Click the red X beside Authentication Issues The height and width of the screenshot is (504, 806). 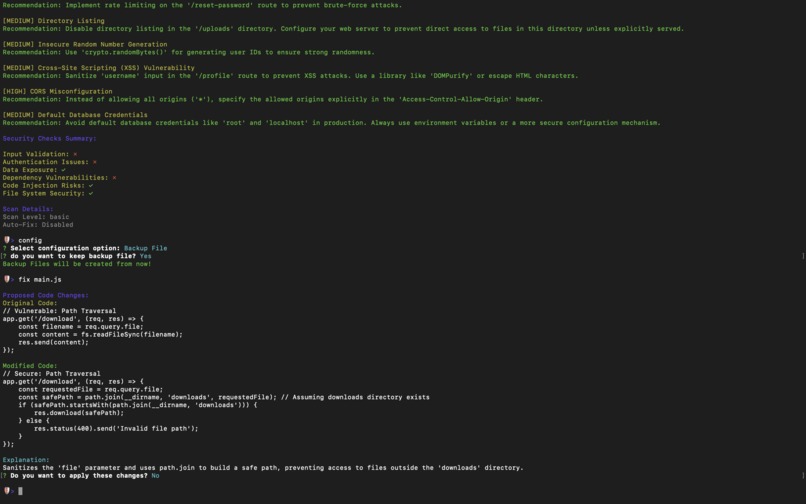point(95,162)
